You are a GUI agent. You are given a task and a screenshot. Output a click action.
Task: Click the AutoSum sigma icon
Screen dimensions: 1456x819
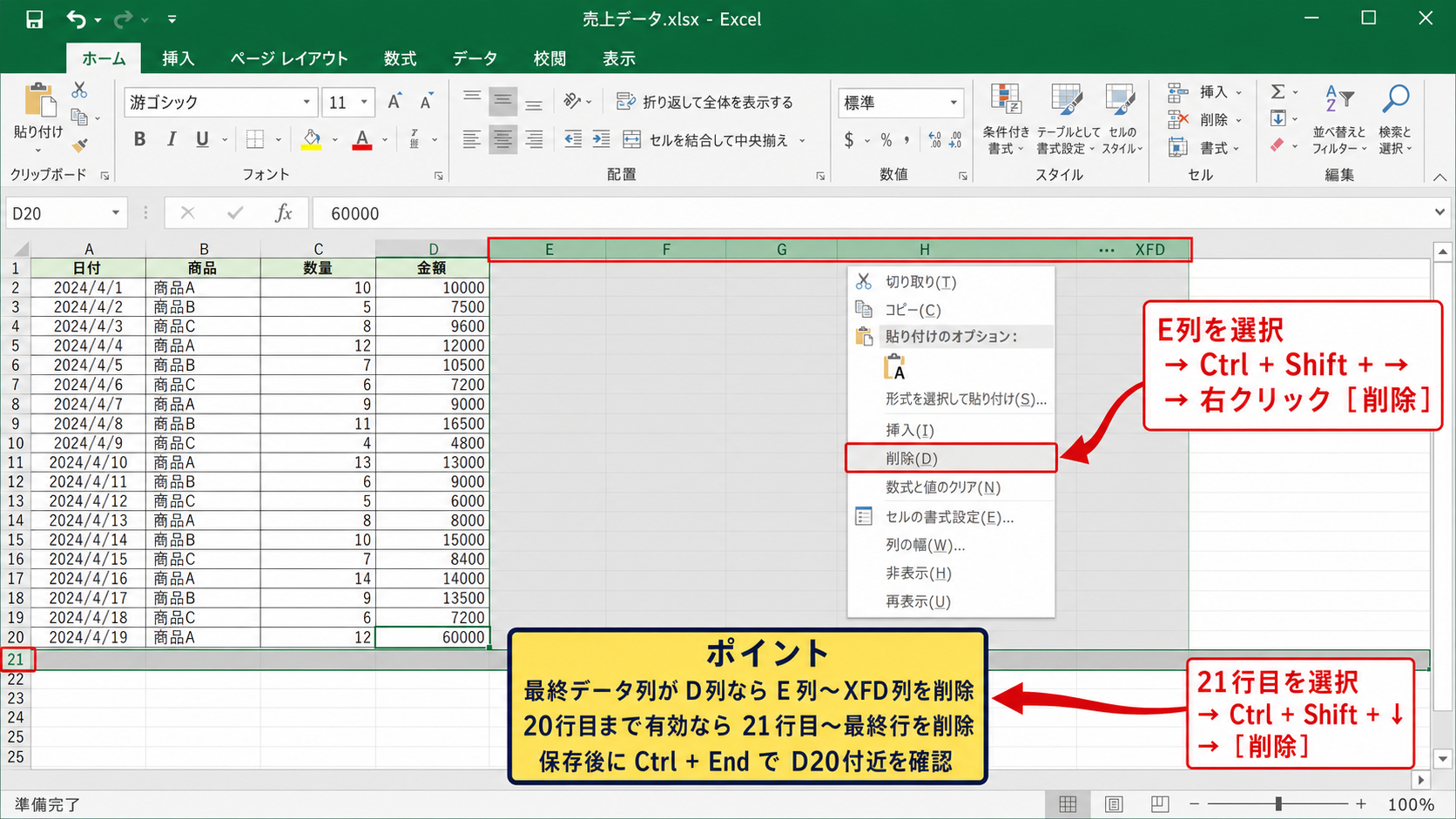tap(1277, 91)
